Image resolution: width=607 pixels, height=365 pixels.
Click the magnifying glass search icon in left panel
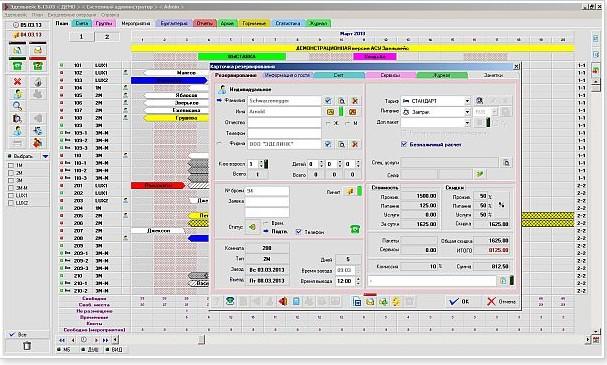[17, 106]
